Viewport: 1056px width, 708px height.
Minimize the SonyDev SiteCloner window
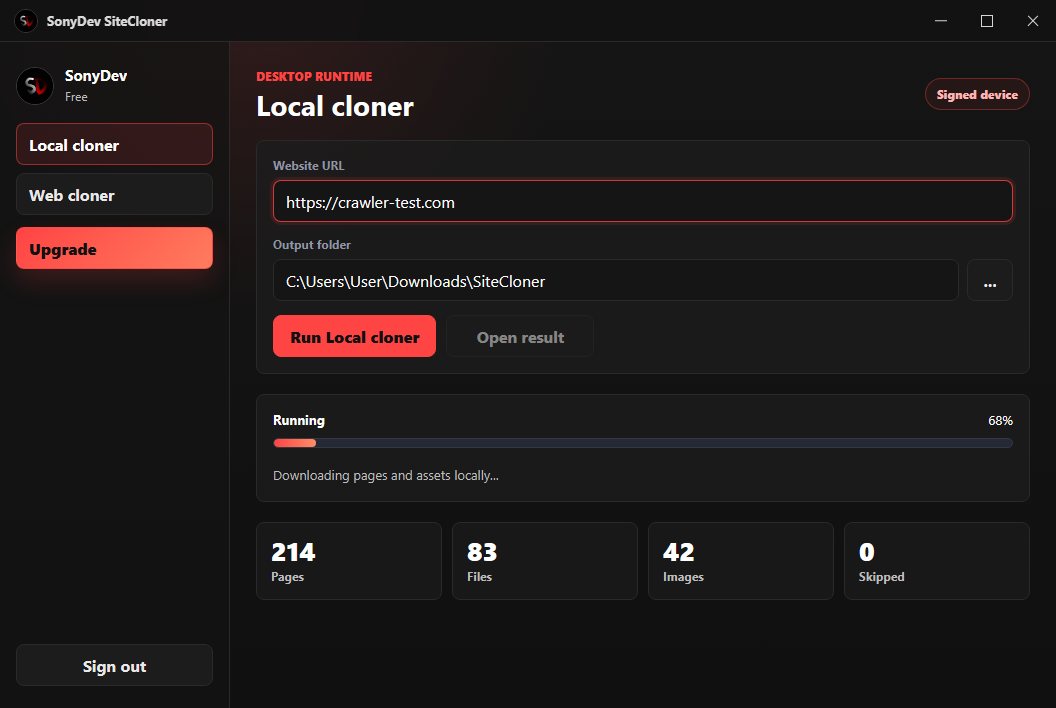[941, 21]
